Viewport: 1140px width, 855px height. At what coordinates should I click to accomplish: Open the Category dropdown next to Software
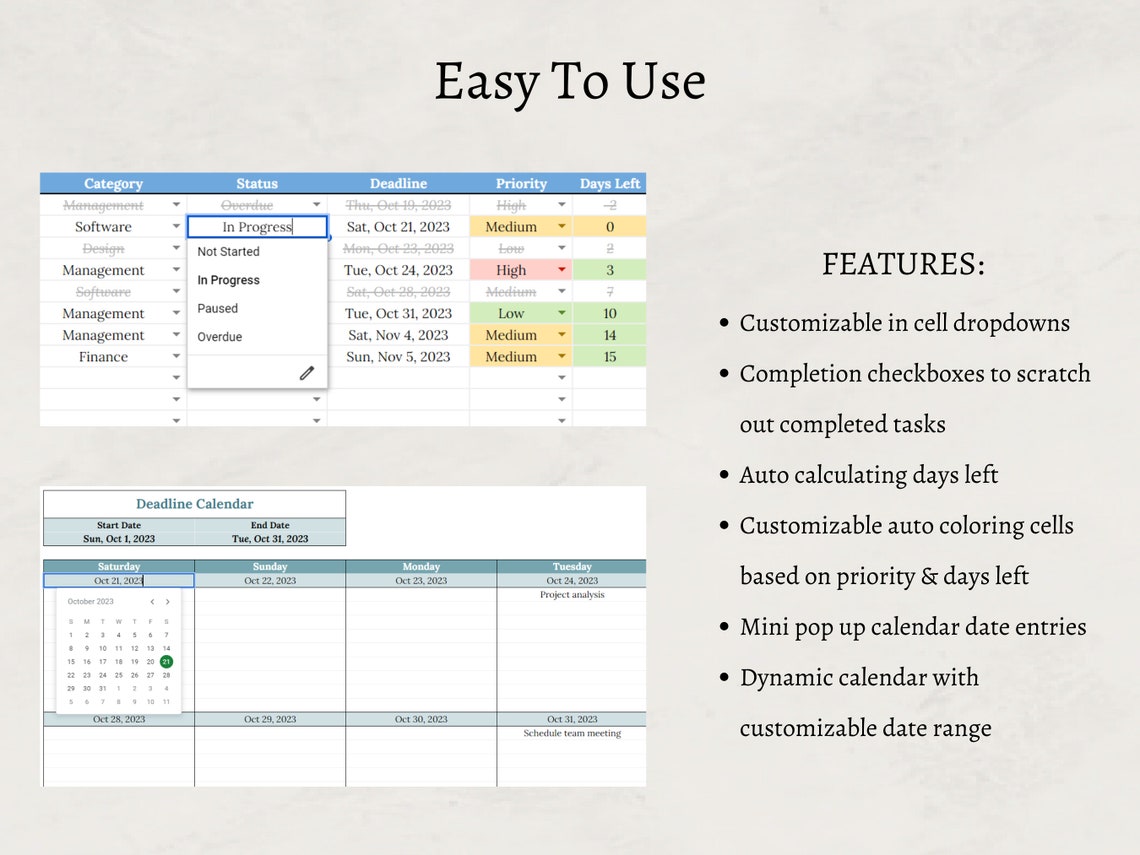(174, 226)
